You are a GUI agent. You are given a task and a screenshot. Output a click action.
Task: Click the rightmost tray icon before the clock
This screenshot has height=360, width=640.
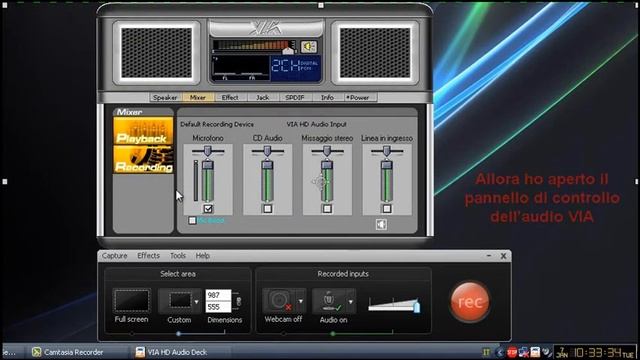[x=547, y=352]
